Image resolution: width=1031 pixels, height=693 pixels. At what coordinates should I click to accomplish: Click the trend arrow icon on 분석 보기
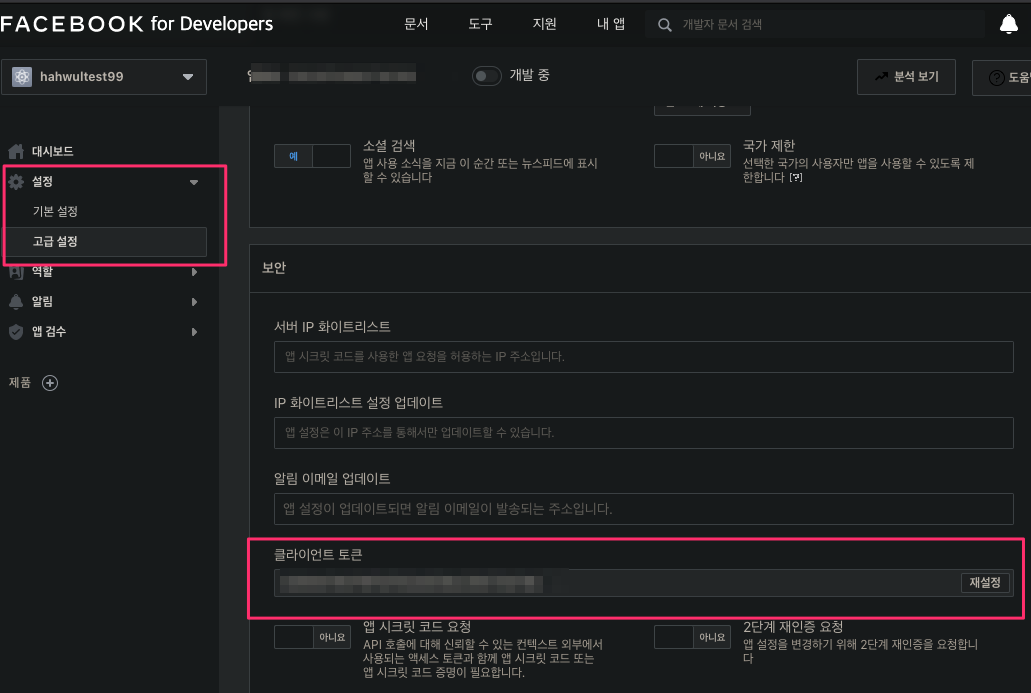coord(881,77)
